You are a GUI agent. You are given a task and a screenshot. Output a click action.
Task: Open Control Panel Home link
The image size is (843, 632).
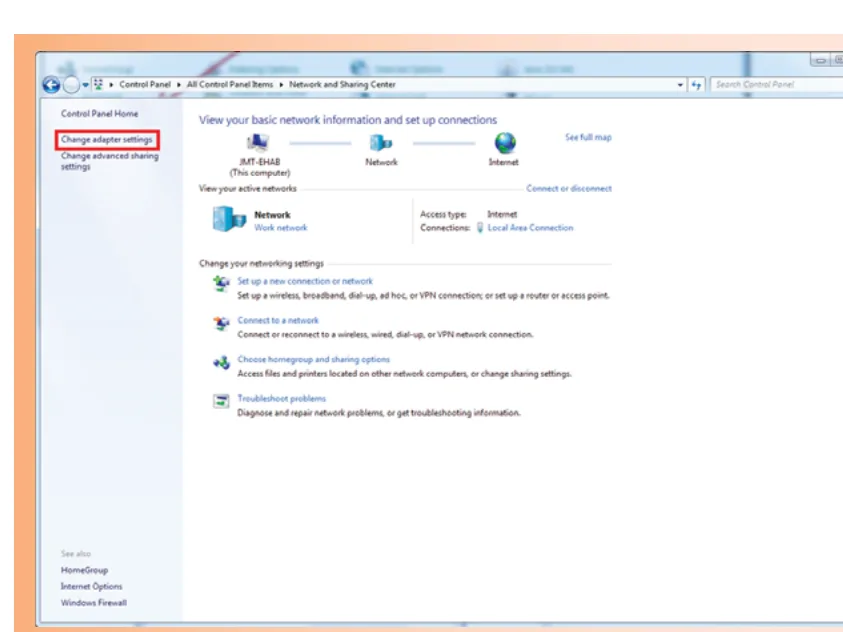99,113
